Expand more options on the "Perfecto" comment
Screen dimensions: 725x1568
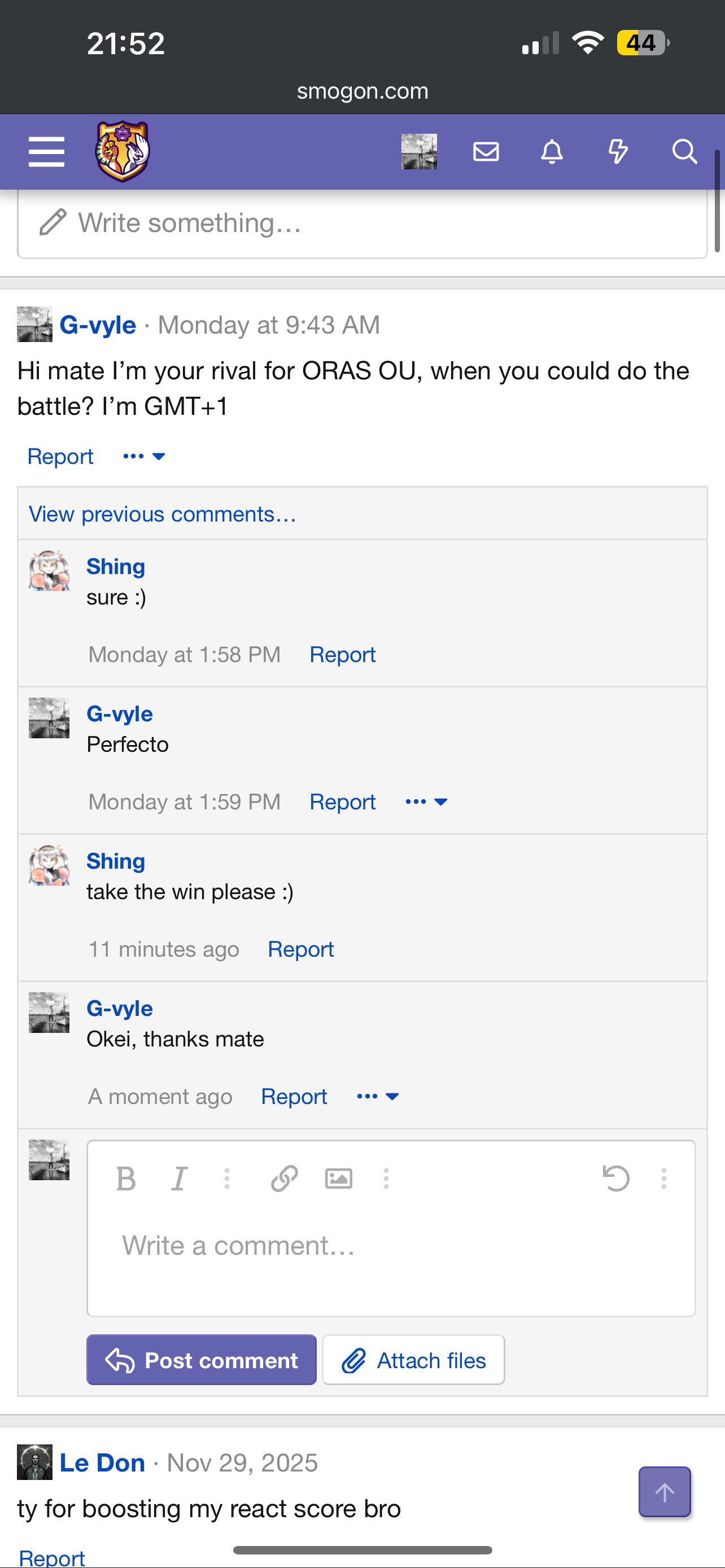point(426,801)
